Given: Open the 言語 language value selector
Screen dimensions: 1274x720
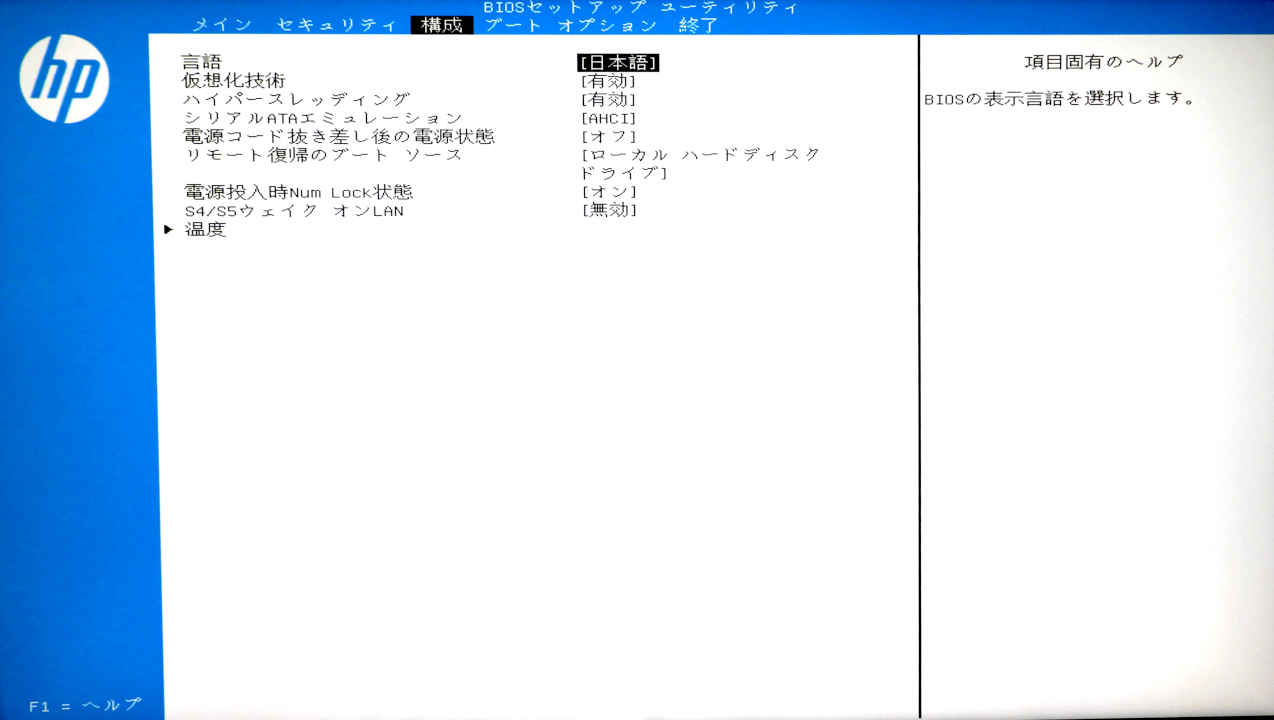Looking at the screenshot, I should [x=619, y=61].
